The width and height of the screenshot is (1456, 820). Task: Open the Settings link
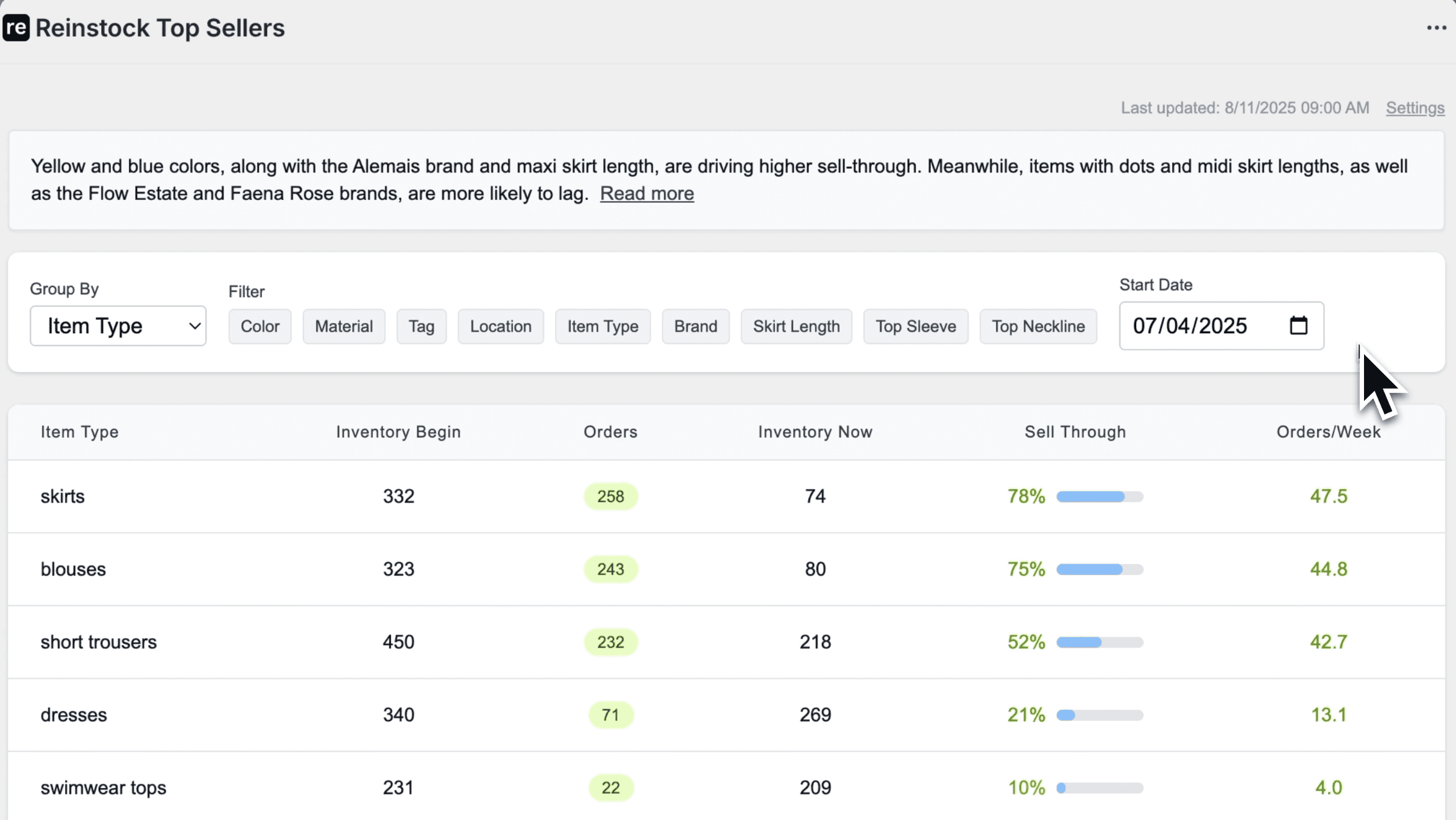pos(1415,108)
